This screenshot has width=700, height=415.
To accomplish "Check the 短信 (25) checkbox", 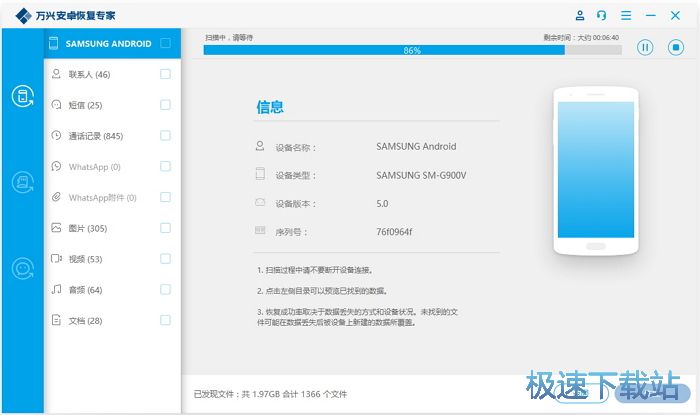I will pyautogui.click(x=165, y=104).
